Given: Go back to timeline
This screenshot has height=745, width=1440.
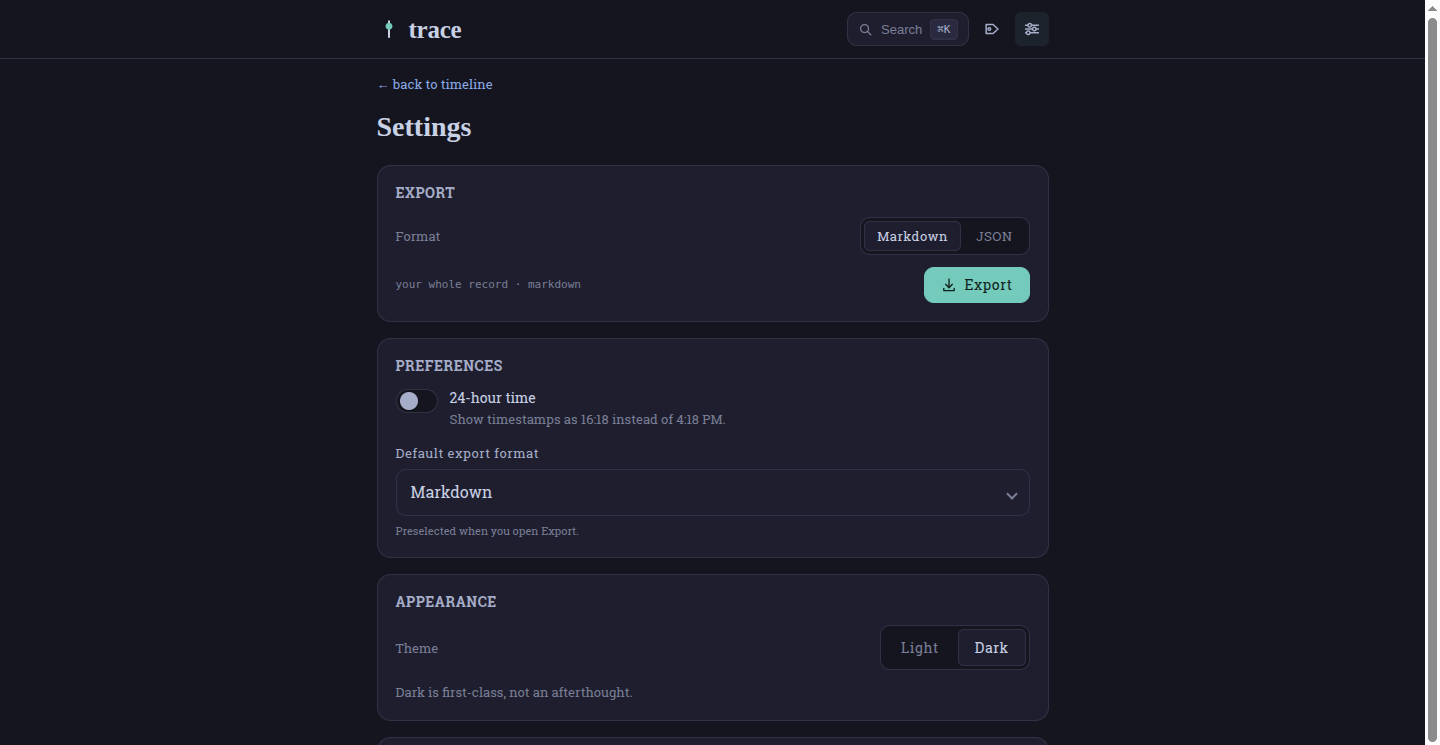Looking at the screenshot, I should [435, 85].
